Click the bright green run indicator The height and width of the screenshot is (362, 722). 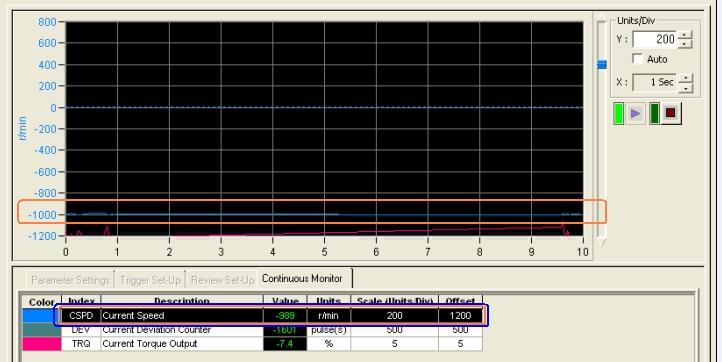point(619,113)
